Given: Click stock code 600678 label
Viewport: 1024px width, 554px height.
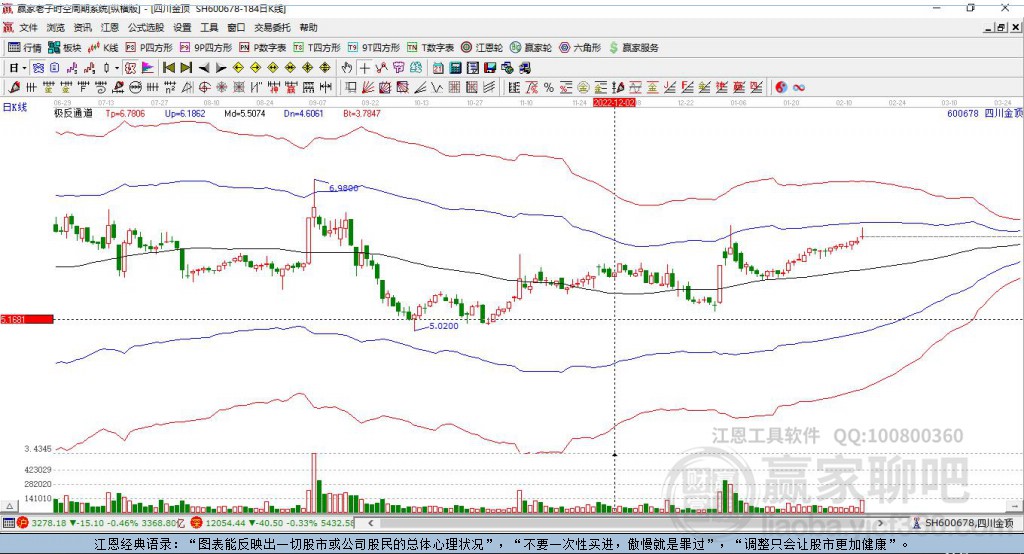Looking at the screenshot, I should pos(963,114).
